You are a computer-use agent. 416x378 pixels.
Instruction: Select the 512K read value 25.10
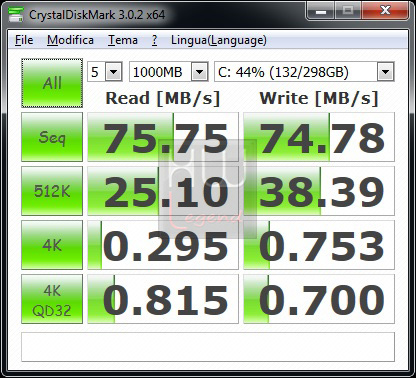point(163,191)
